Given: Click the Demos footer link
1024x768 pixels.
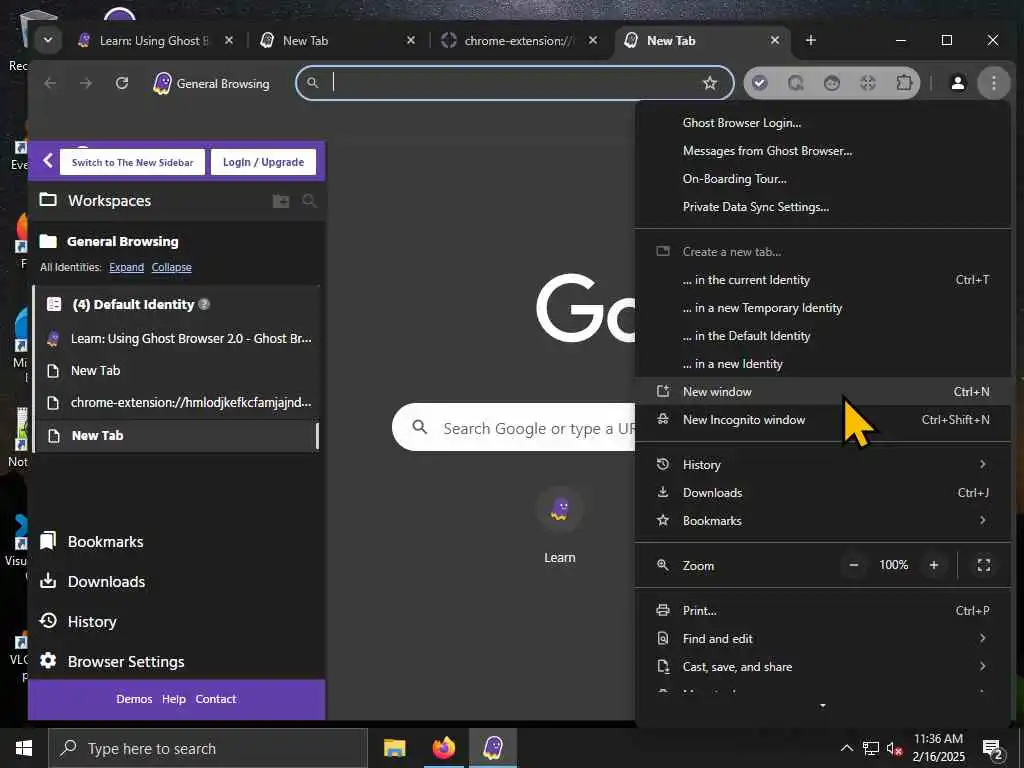Looking at the screenshot, I should pos(134,699).
